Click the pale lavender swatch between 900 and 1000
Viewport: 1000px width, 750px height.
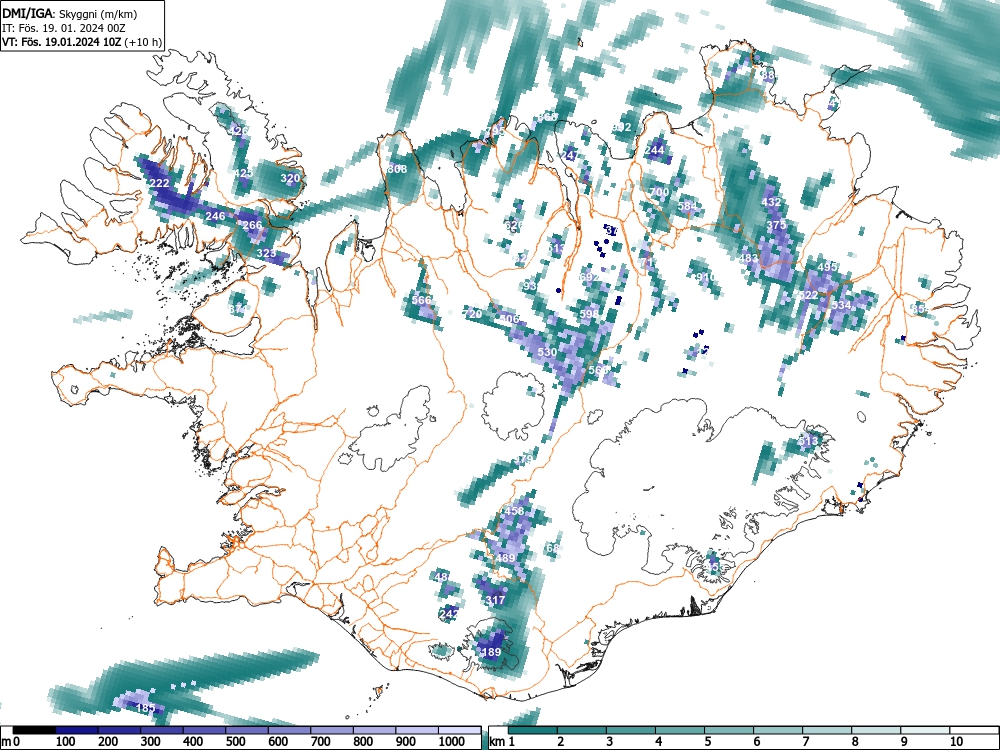(417, 730)
